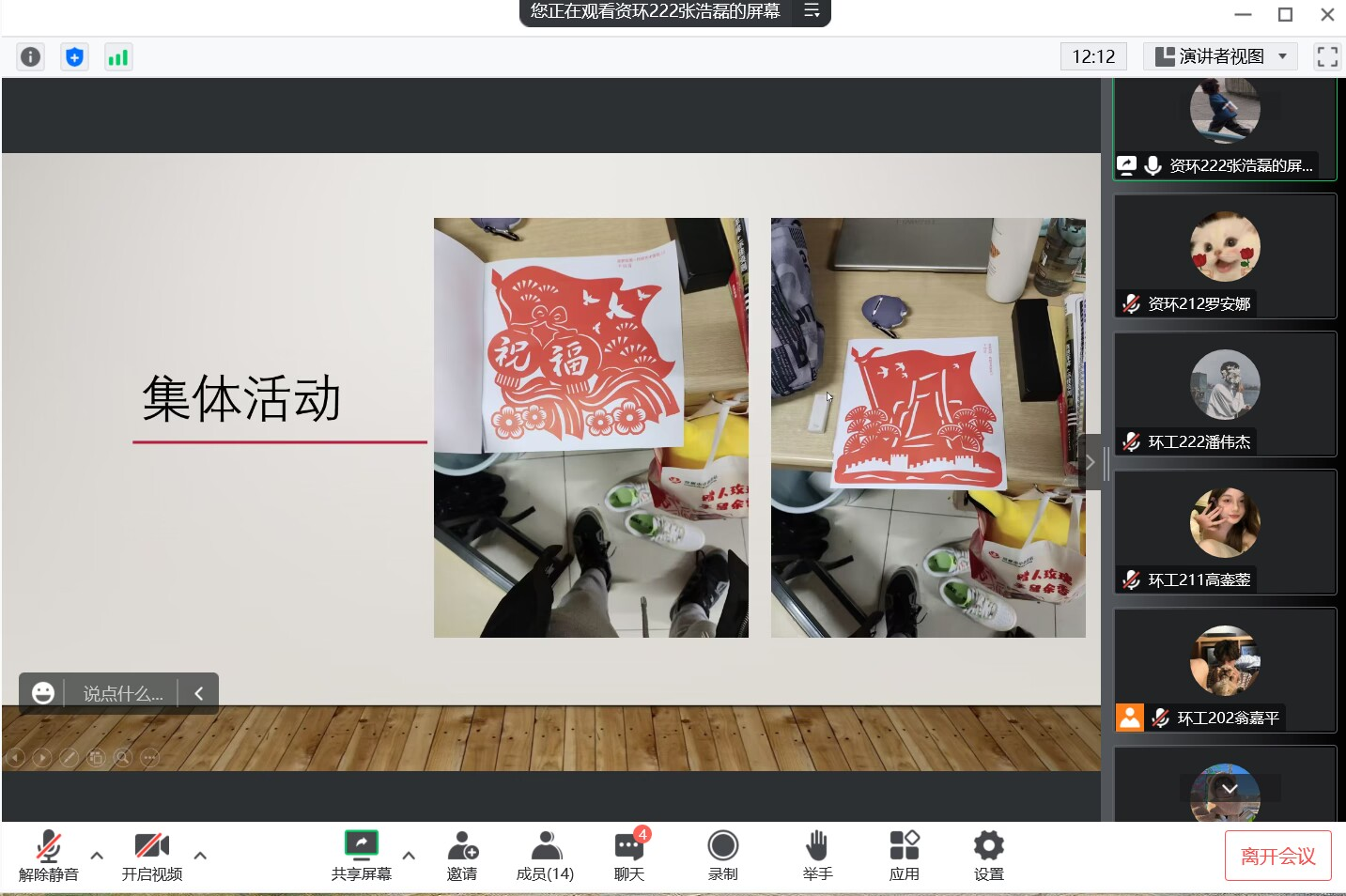Open chat with 4 unread messages
The width and height of the screenshot is (1346, 896).
(x=629, y=855)
